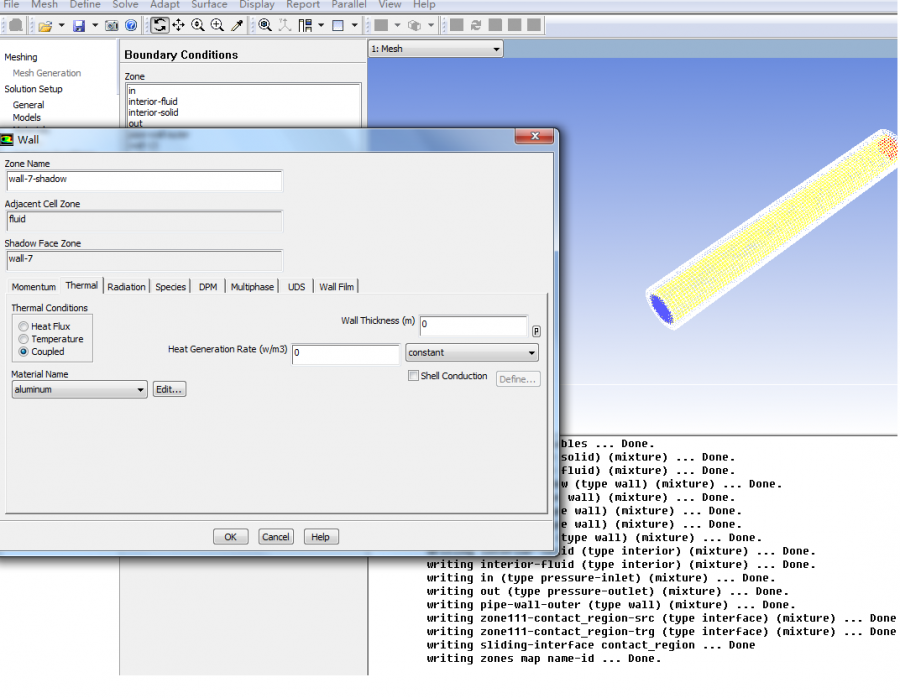The image size is (900, 698).
Task: Open the Mesh menu
Action: (44, 5)
